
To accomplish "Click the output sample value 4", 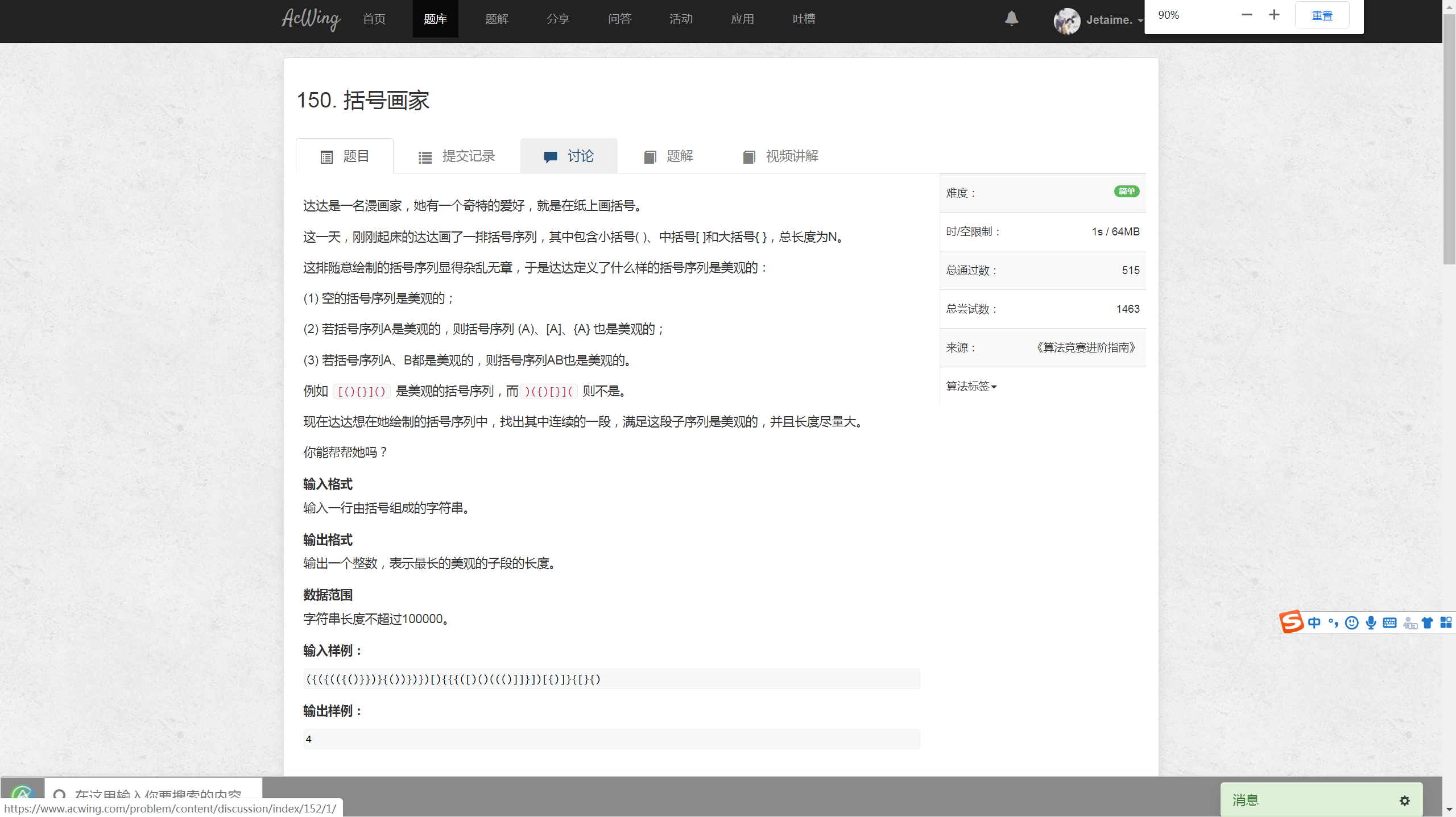I will point(309,739).
